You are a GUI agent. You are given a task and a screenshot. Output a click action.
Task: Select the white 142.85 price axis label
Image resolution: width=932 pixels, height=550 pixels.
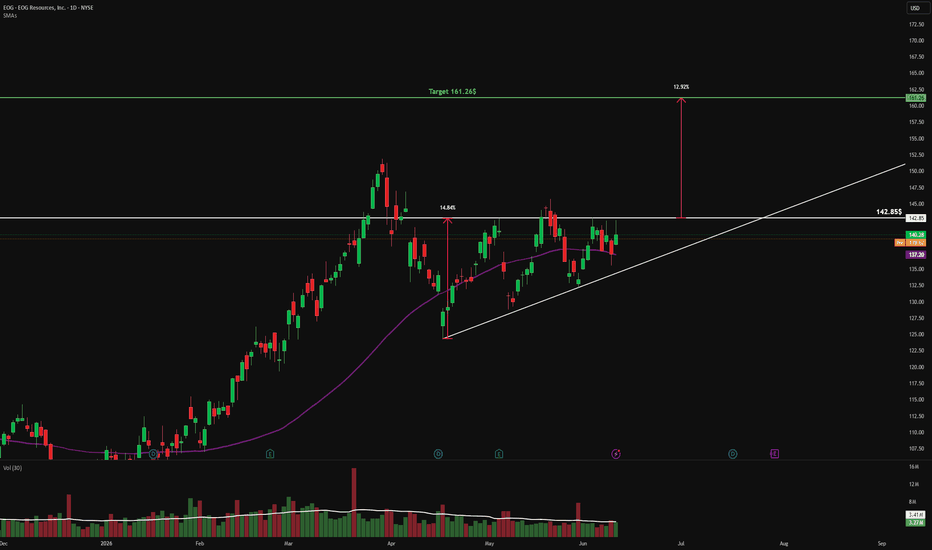(x=915, y=218)
